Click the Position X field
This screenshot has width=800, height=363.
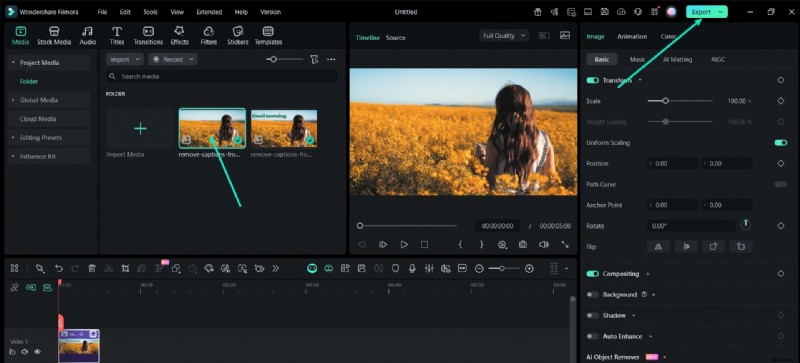(673, 164)
